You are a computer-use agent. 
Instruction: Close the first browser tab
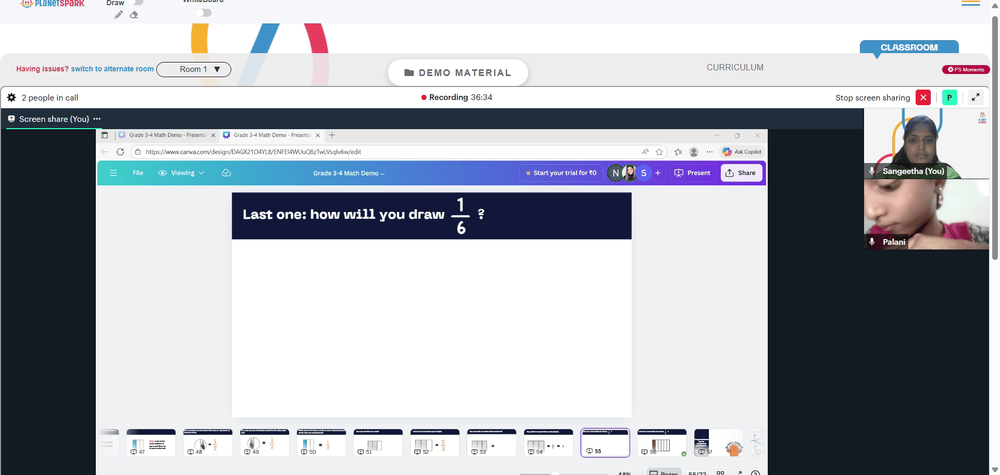pyautogui.click(x=215, y=135)
